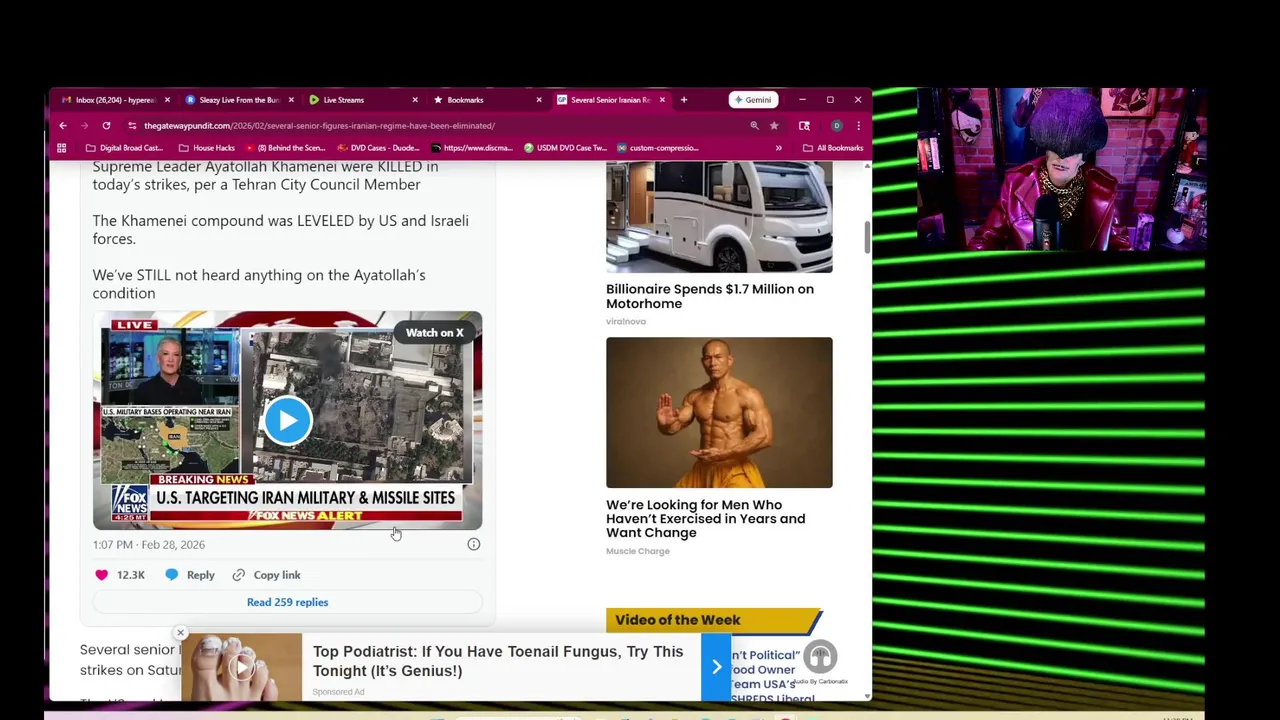View site information icon in address bar

pyautogui.click(x=132, y=126)
